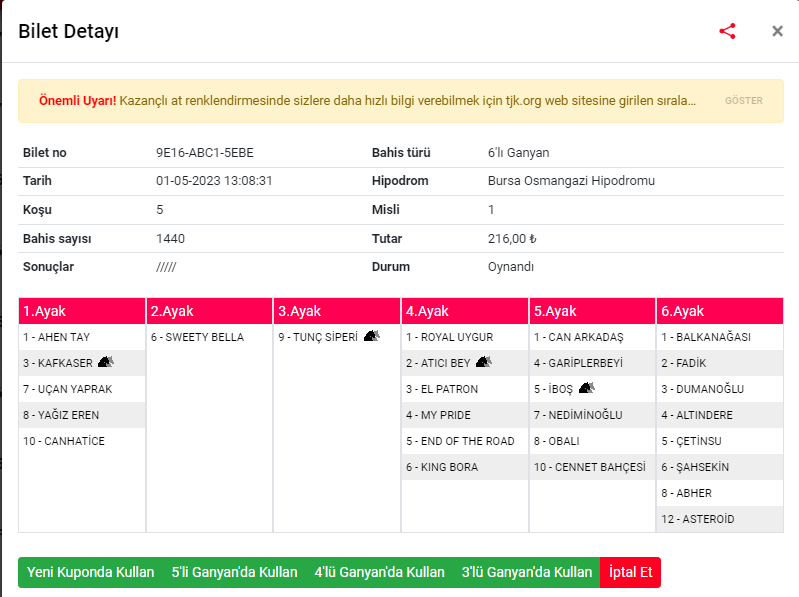Image resolution: width=799 pixels, height=597 pixels.
Task: Select the 5.Ayak column header
Action: tap(592, 311)
